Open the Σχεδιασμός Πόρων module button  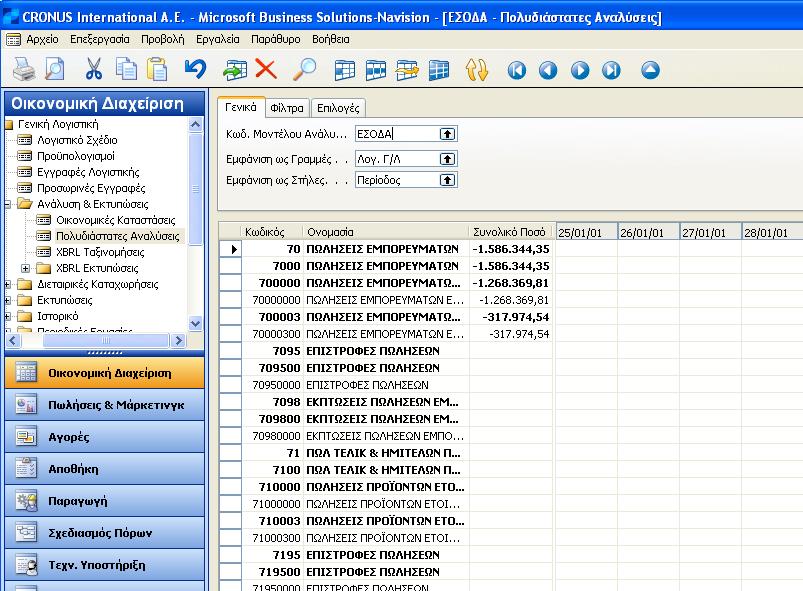(x=104, y=533)
